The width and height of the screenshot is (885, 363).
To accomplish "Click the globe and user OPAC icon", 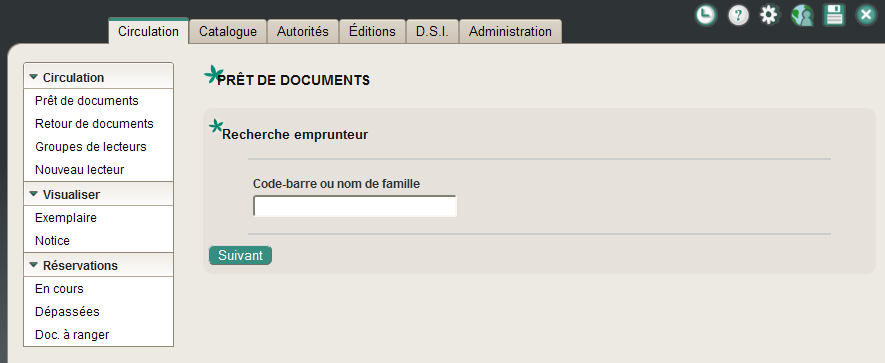I will 802,15.
